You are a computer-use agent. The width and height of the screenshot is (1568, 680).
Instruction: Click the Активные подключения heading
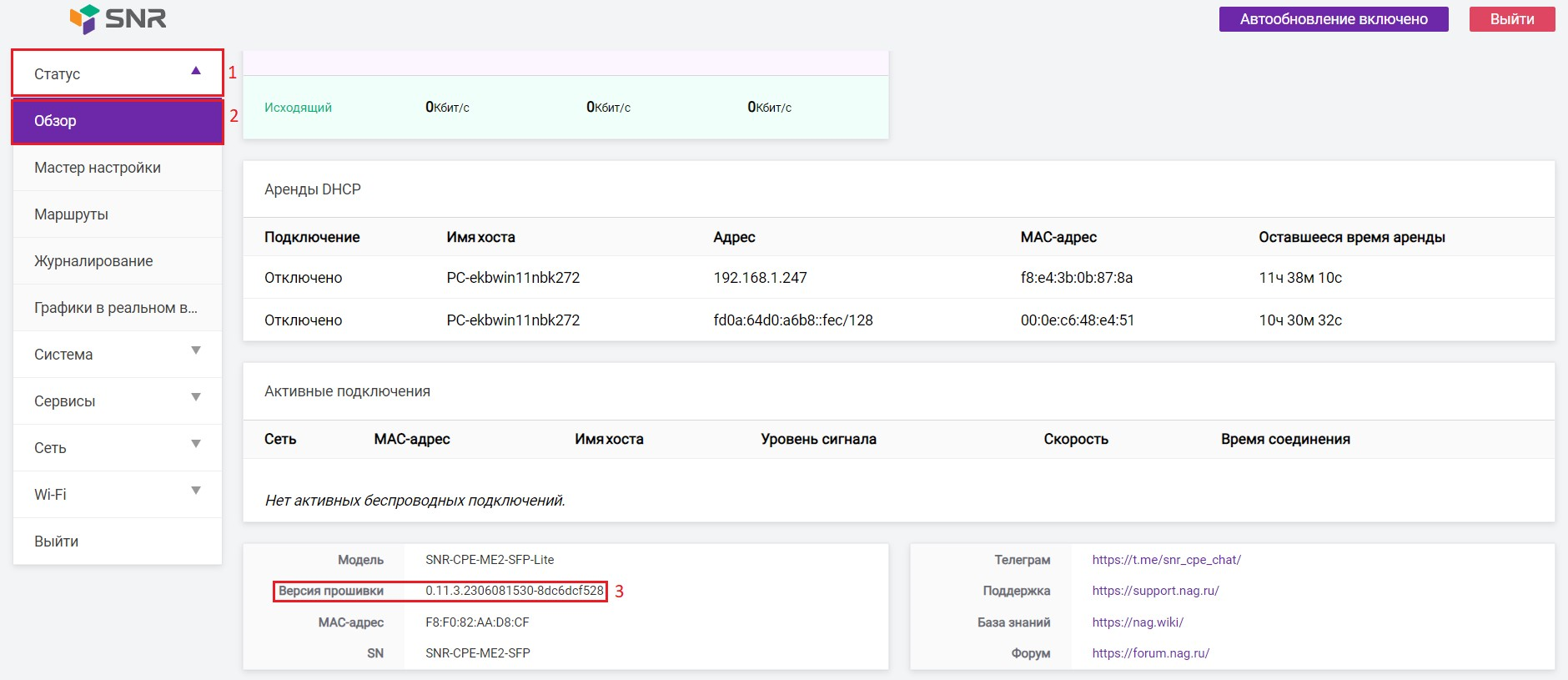[347, 391]
